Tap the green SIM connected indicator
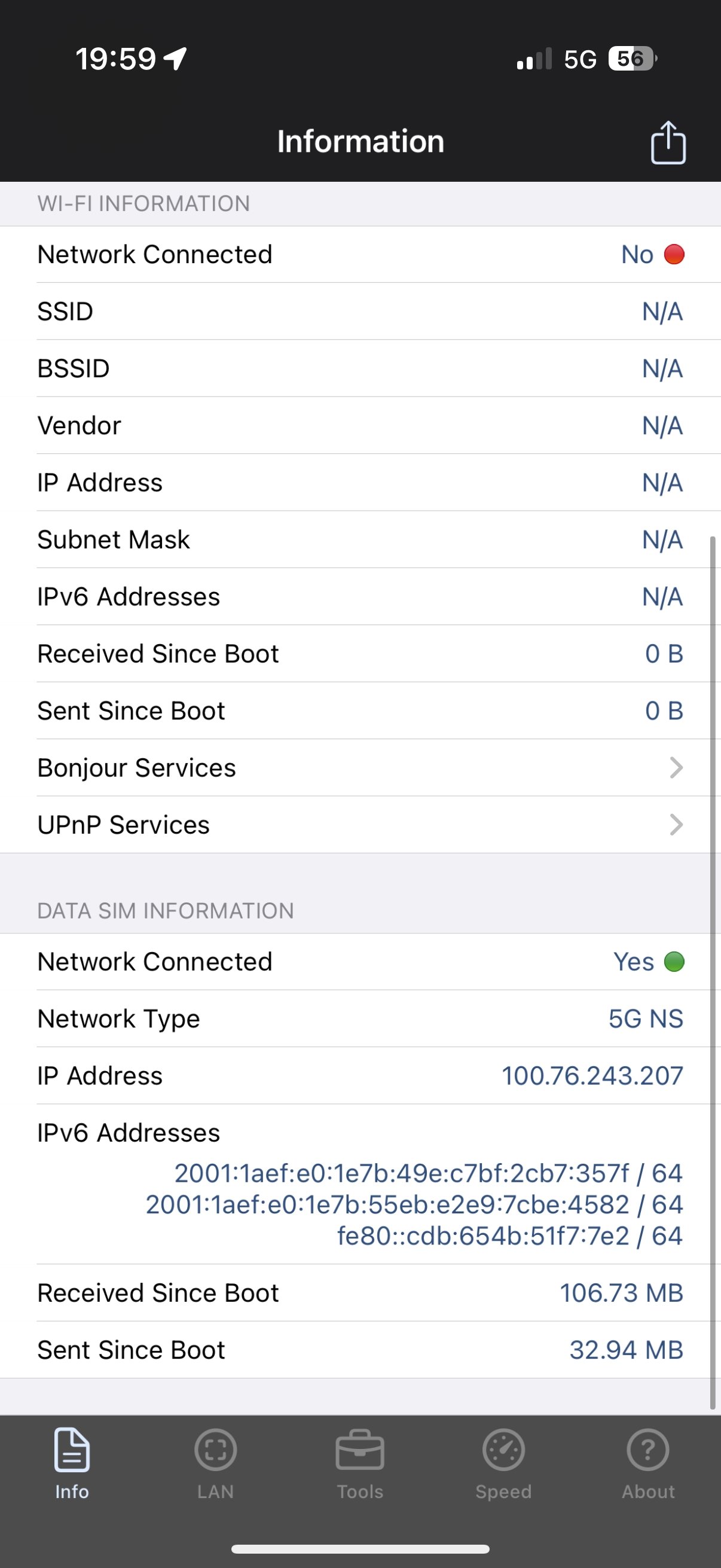The image size is (721, 1568). pyautogui.click(x=674, y=962)
